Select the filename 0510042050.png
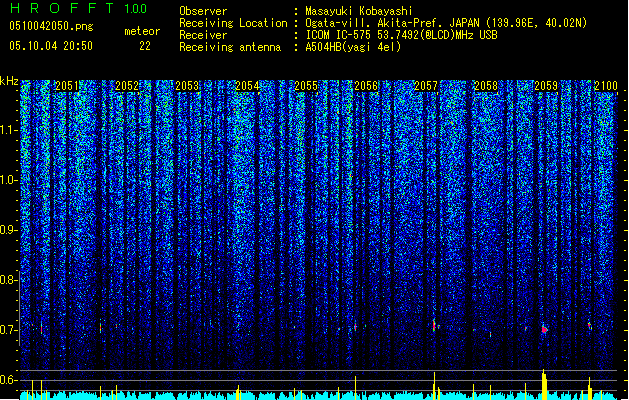Viewport: 629px width, 400px height. point(51,26)
